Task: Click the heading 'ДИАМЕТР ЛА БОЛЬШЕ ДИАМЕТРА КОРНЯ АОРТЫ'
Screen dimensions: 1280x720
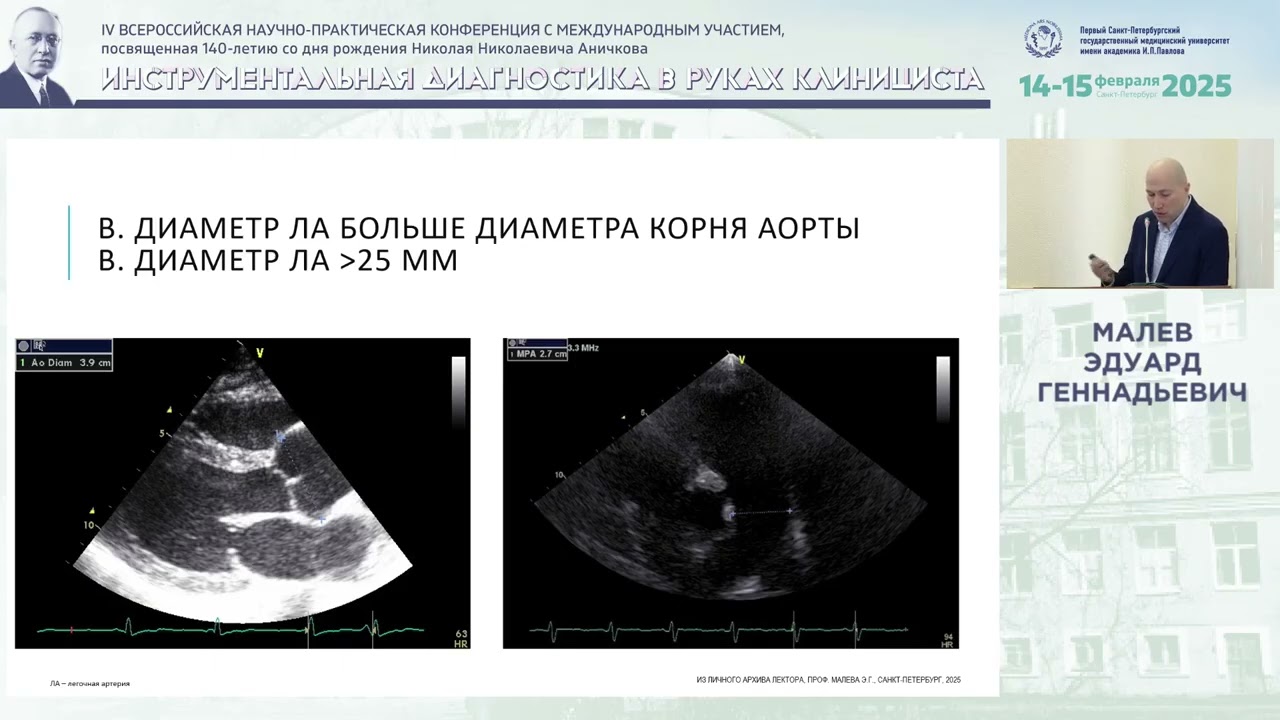Action: click(496, 228)
